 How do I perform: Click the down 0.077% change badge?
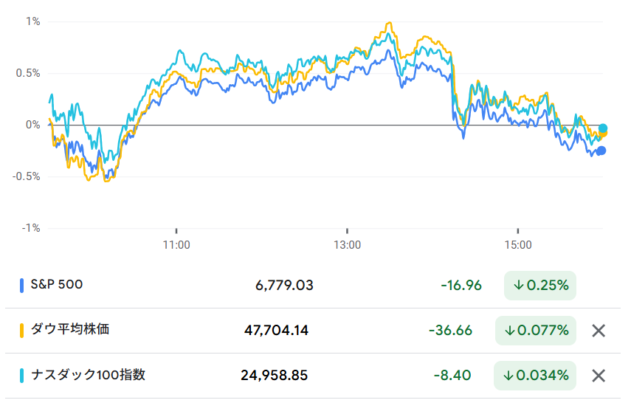coord(536,330)
